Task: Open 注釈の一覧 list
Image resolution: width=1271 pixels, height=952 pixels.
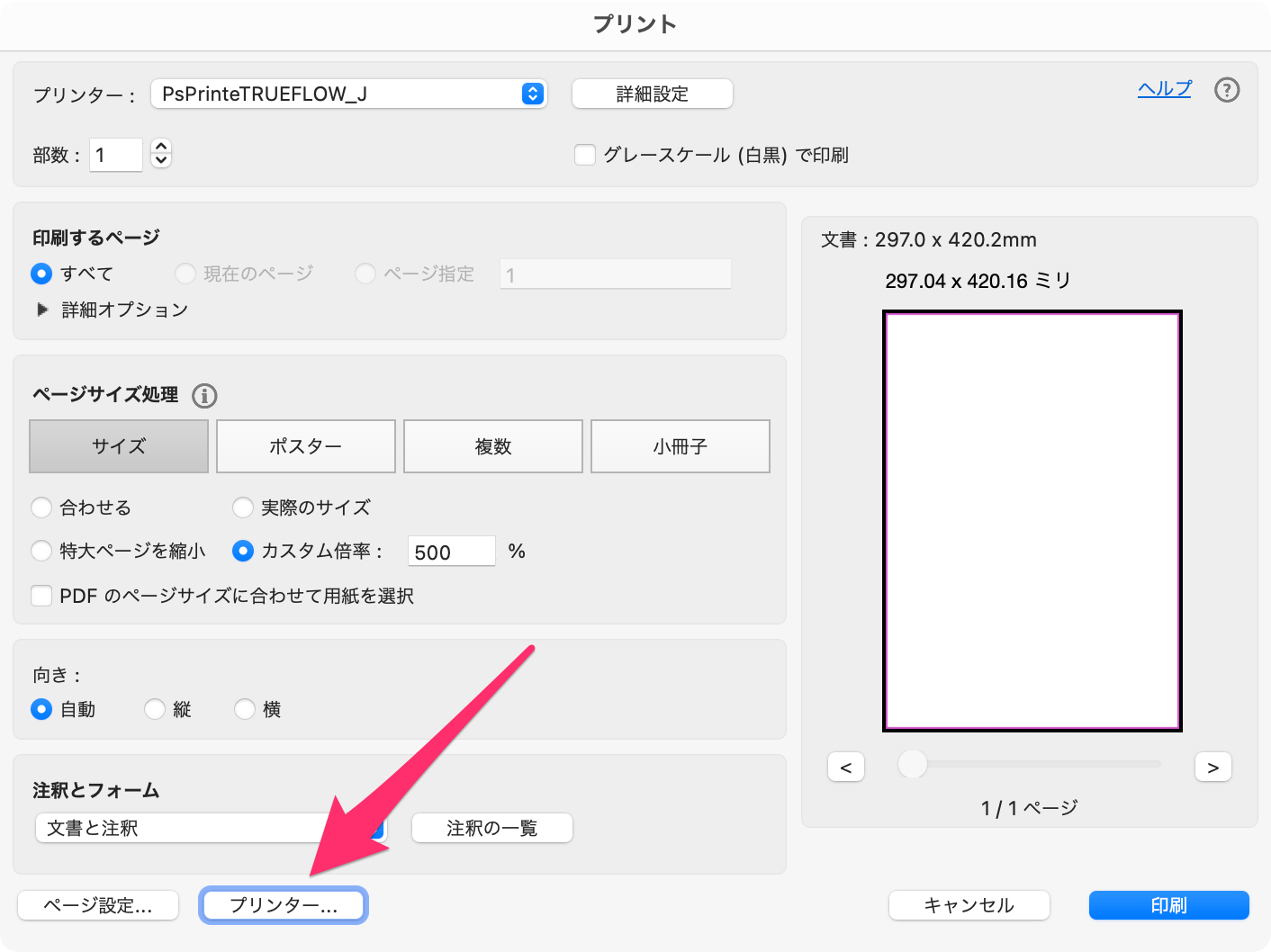Action: 491,828
